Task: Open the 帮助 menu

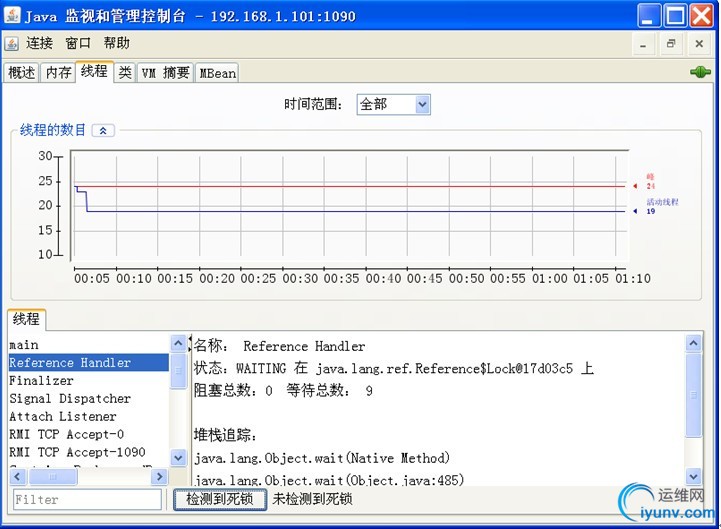Action: tap(116, 43)
